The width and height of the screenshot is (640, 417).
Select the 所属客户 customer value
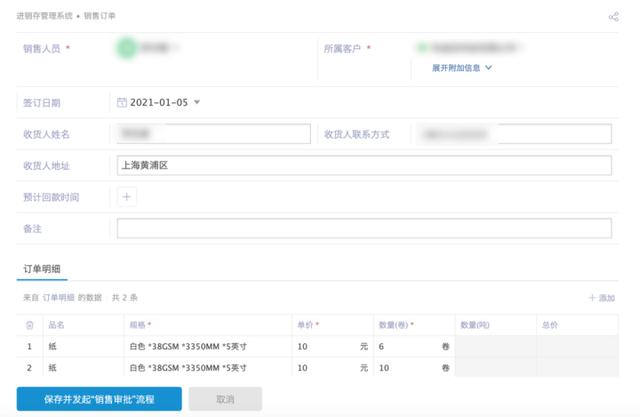pos(470,47)
